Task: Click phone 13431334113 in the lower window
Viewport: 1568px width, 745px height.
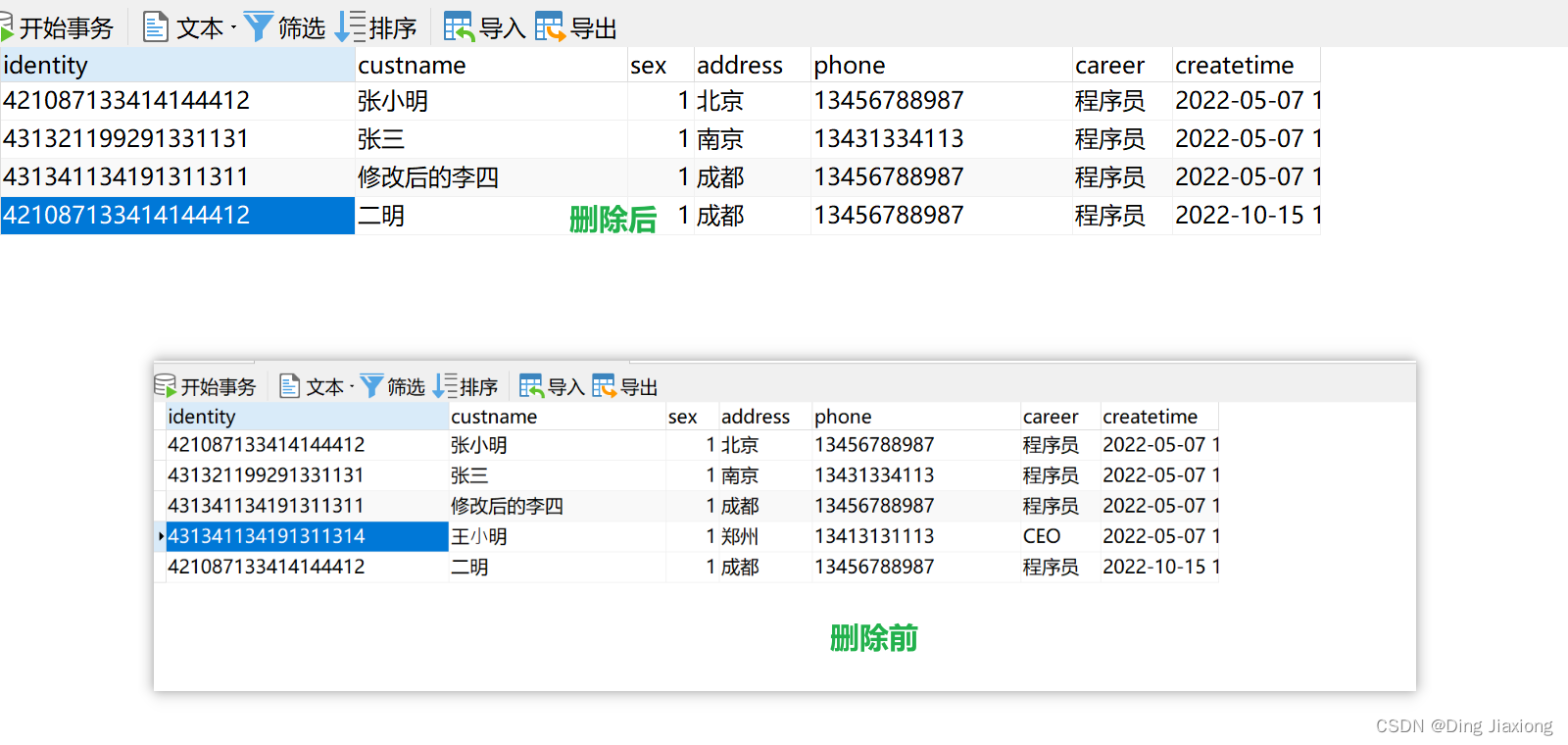Action: [915, 475]
